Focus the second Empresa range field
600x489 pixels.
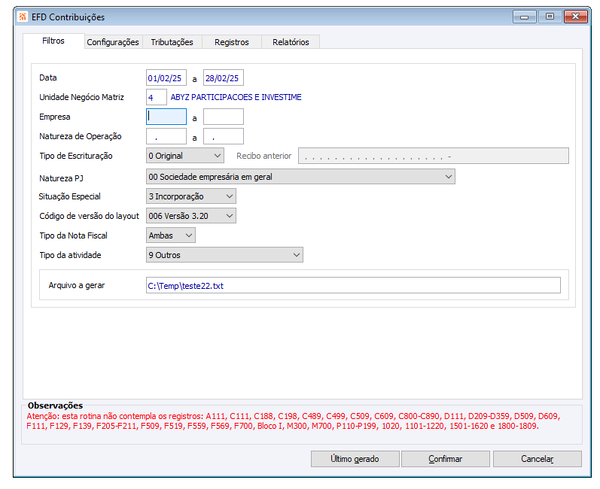[223, 117]
